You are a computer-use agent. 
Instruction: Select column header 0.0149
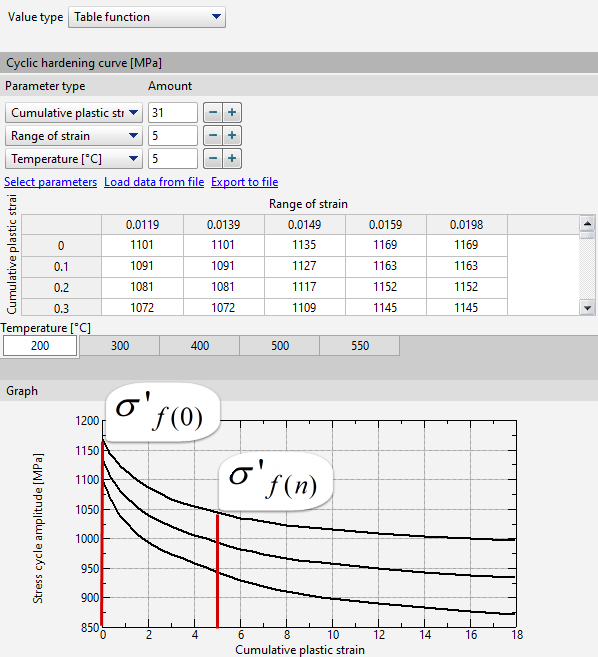(x=304, y=225)
